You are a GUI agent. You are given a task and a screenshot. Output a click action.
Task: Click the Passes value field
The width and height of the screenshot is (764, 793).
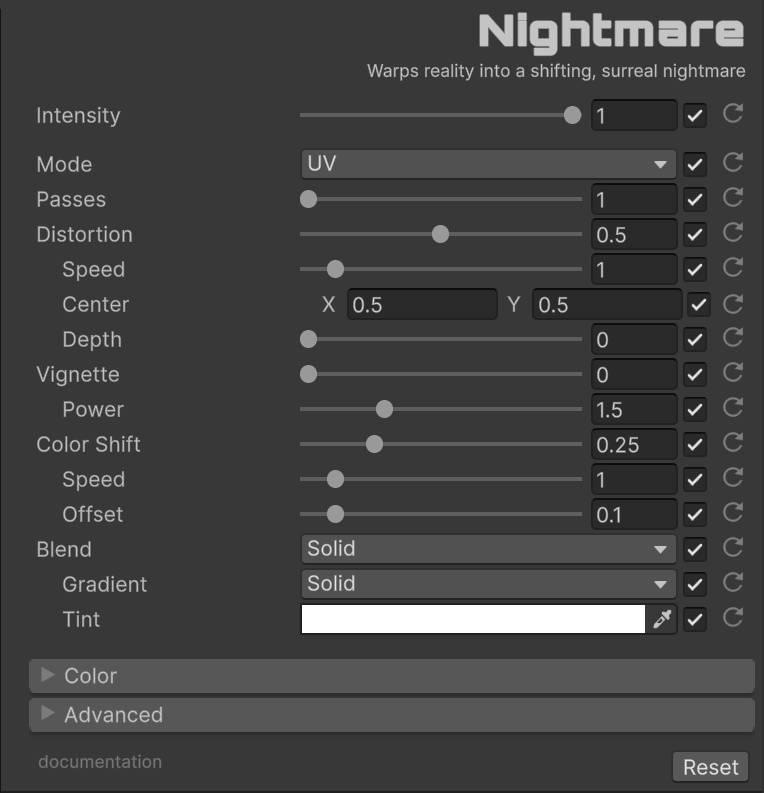coord(634,199)
